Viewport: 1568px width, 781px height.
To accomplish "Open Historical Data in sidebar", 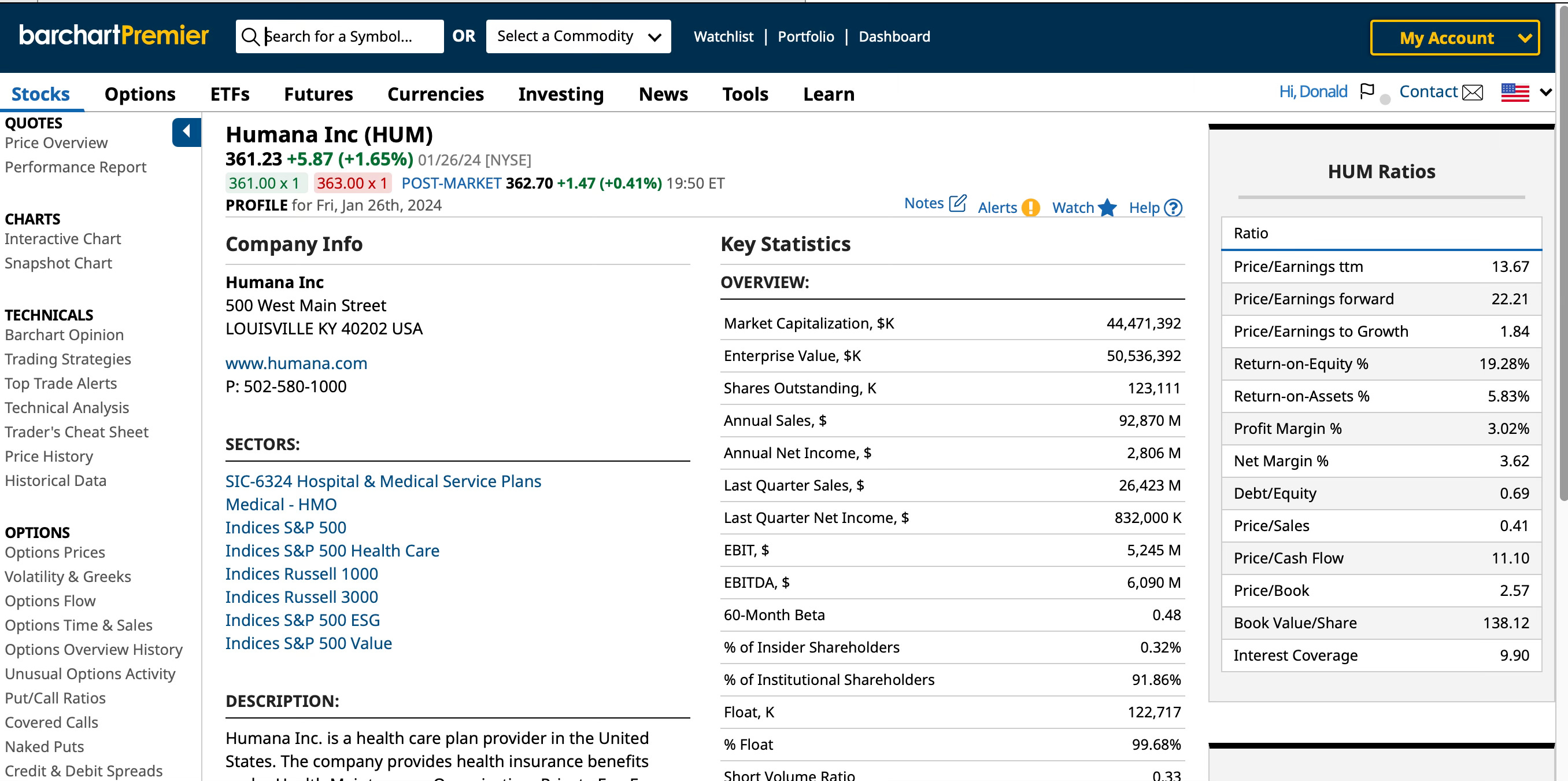I will pyautogui.click(x=56, y=481).
